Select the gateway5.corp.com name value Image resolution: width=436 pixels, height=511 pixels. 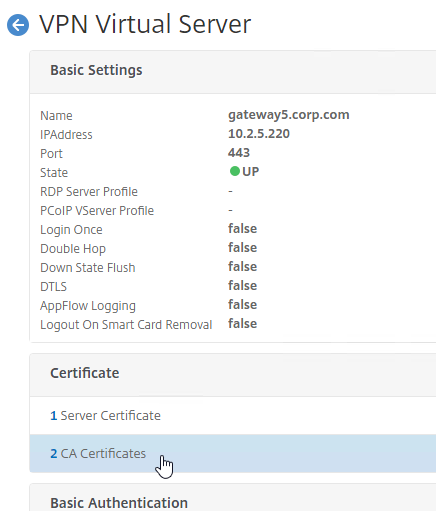pos(289,115)
